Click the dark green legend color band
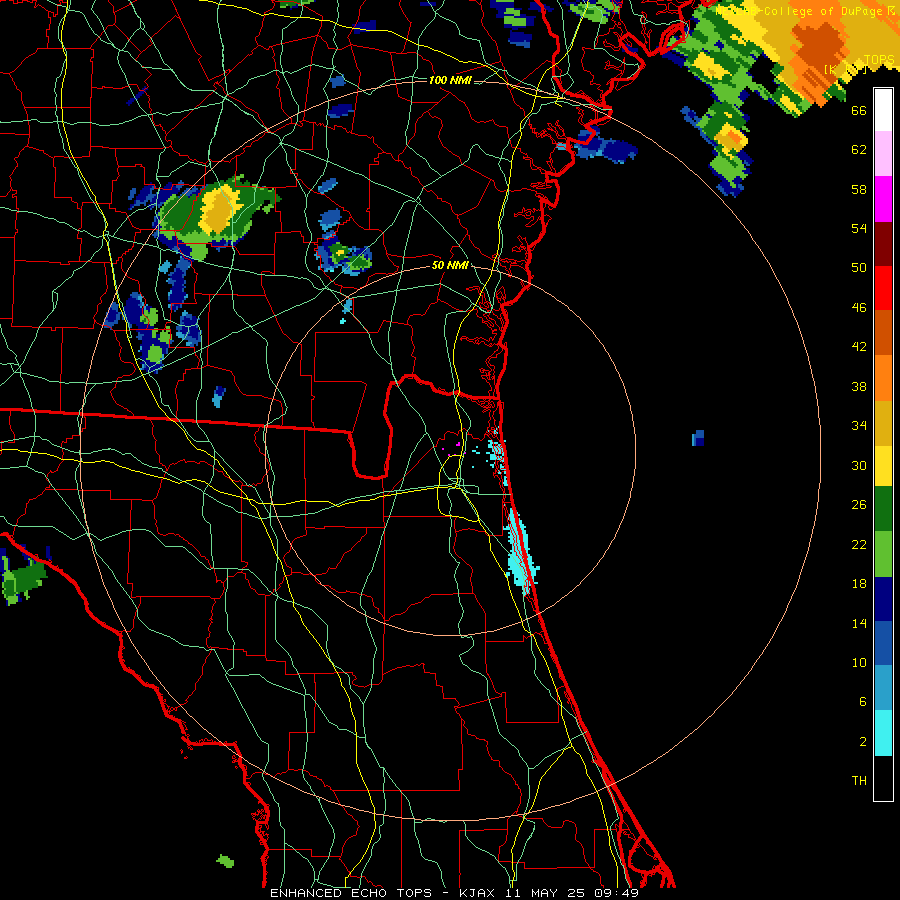This screenshot has width=900, height=900. [x=883, y=509]
